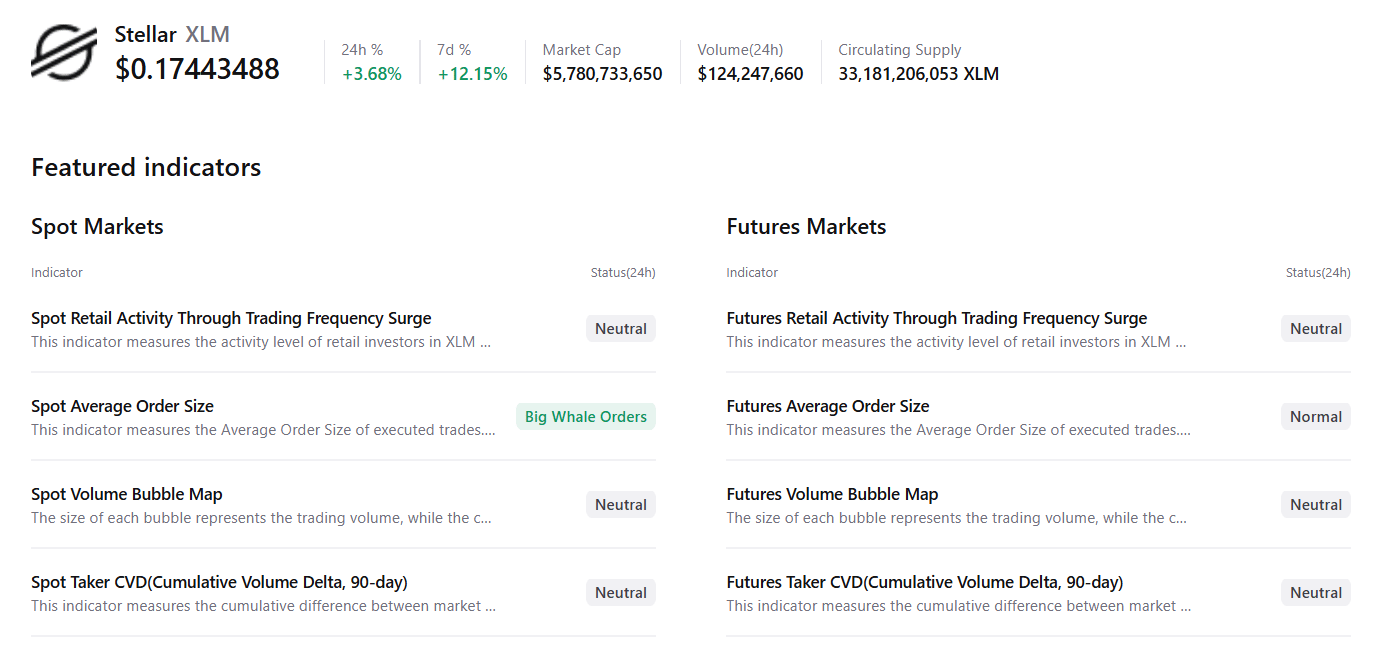Open the Futures Taker CVD 90-day indicator
Image resolution: width=1397 pixels, height=663 pixels.
point(924,583)
